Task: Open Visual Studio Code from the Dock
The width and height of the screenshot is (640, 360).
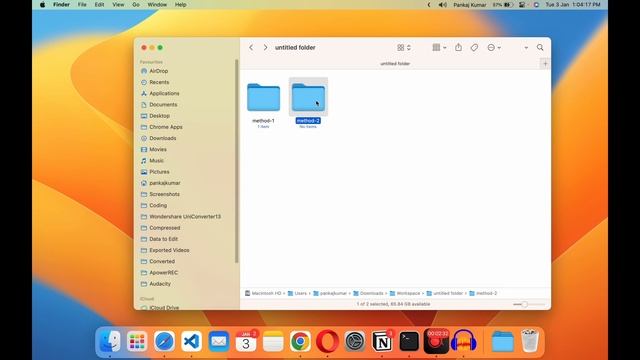Action: coord(191,341)
